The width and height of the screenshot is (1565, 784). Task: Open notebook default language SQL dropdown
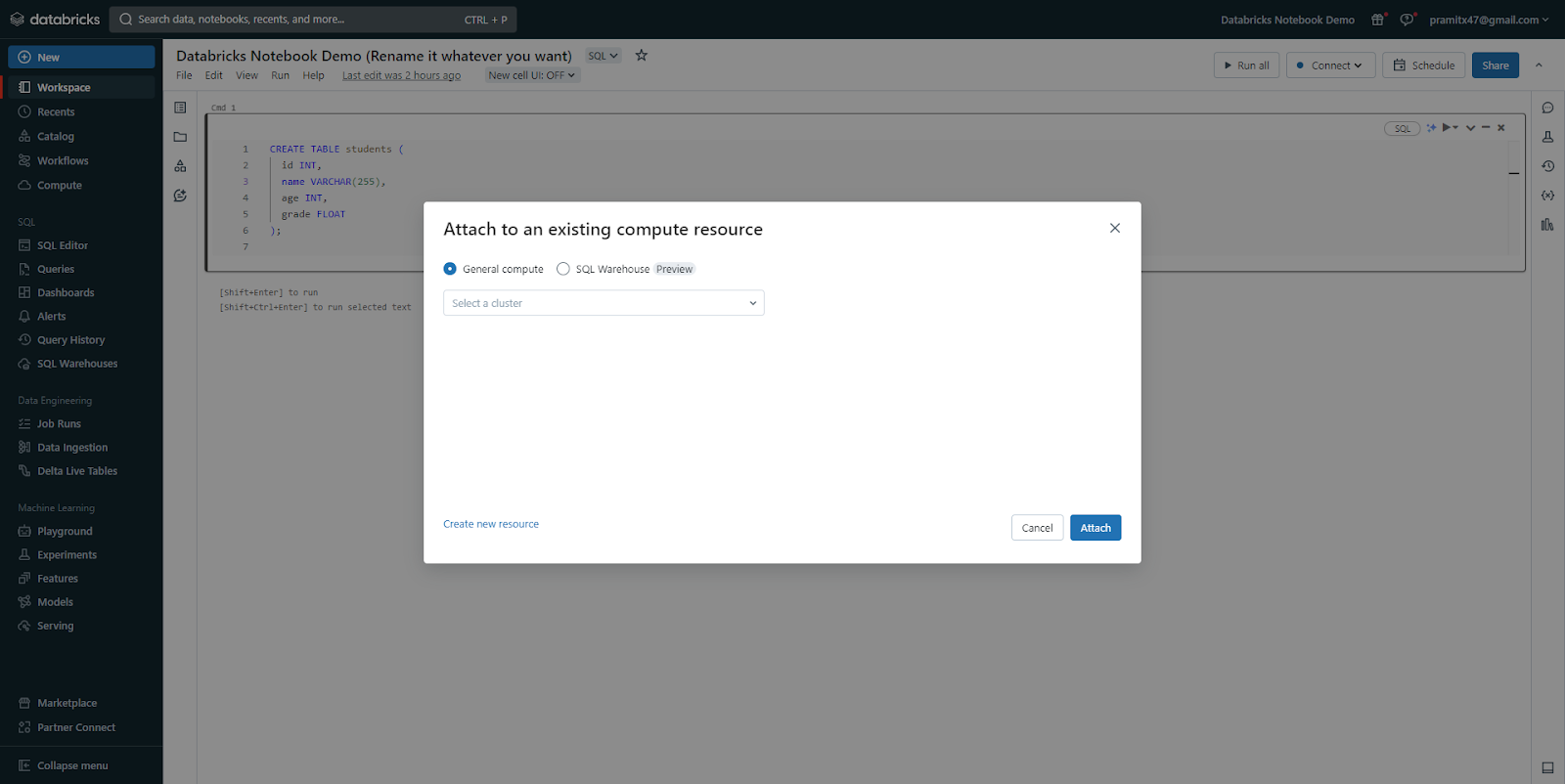pos(603,56)
